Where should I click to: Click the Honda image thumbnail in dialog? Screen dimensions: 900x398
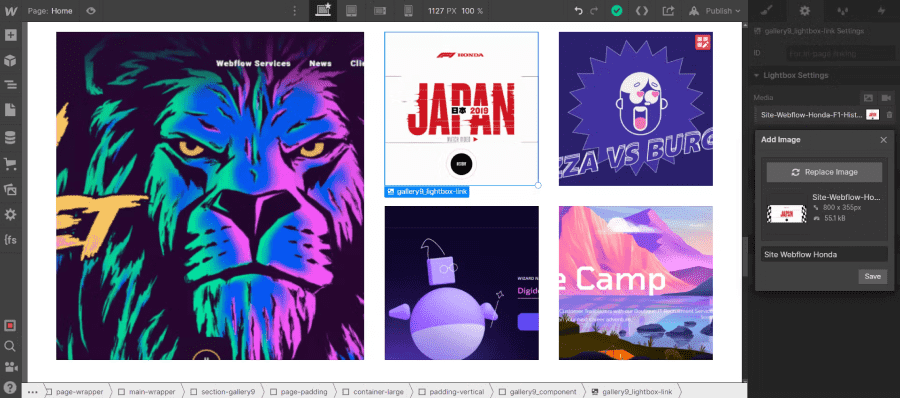[787, 214]
